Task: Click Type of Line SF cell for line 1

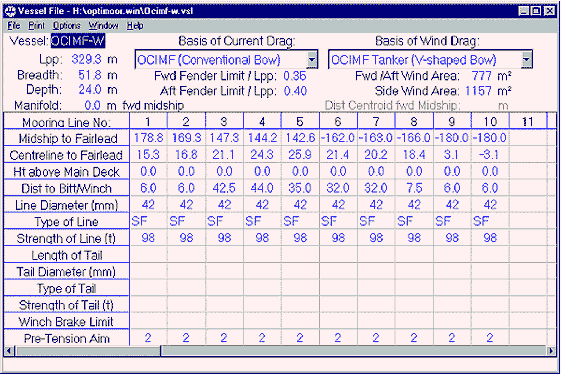Action: pos(148,221)
